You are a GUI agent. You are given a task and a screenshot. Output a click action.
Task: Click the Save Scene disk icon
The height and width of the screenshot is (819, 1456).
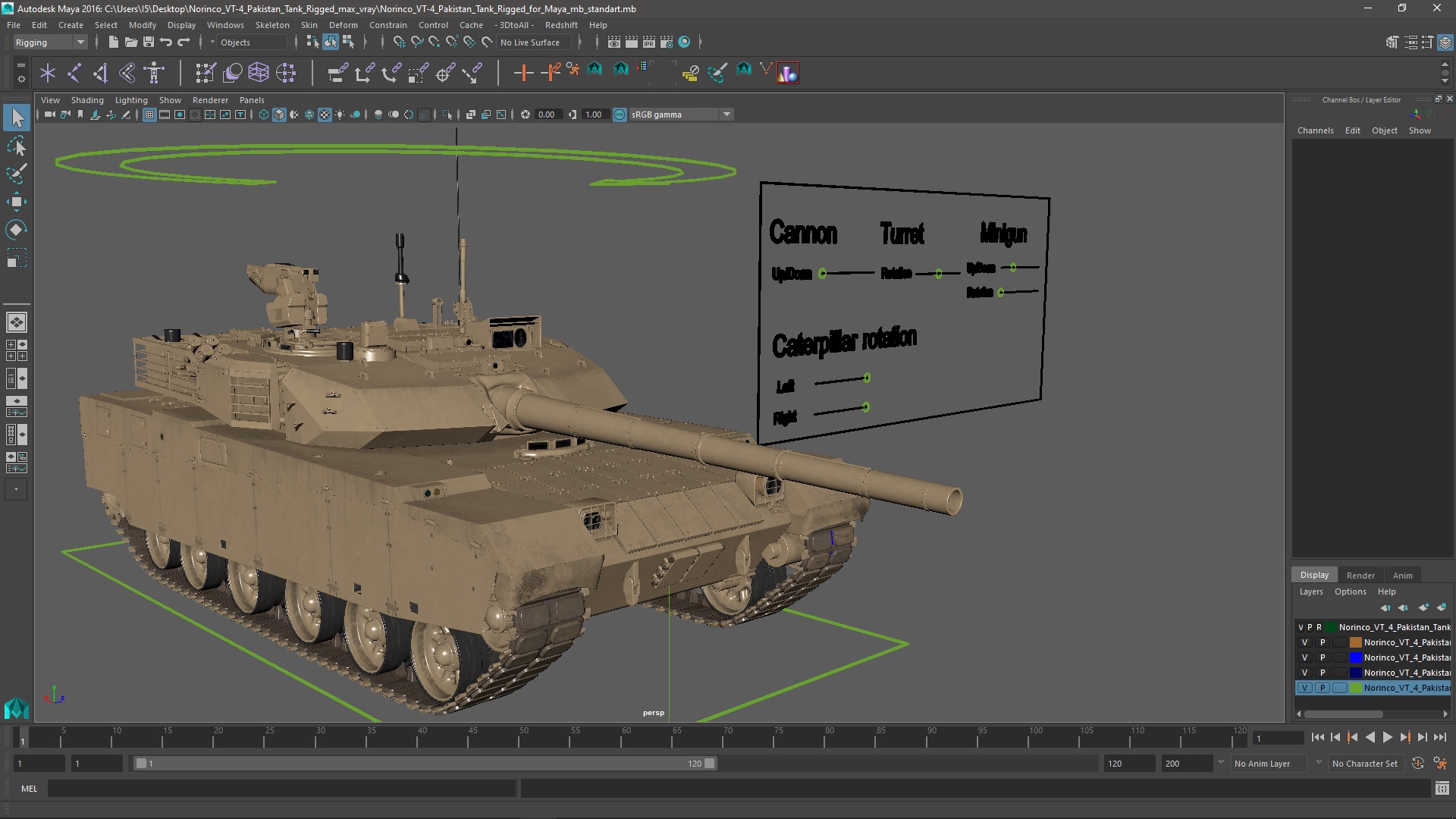coord(149,42)
